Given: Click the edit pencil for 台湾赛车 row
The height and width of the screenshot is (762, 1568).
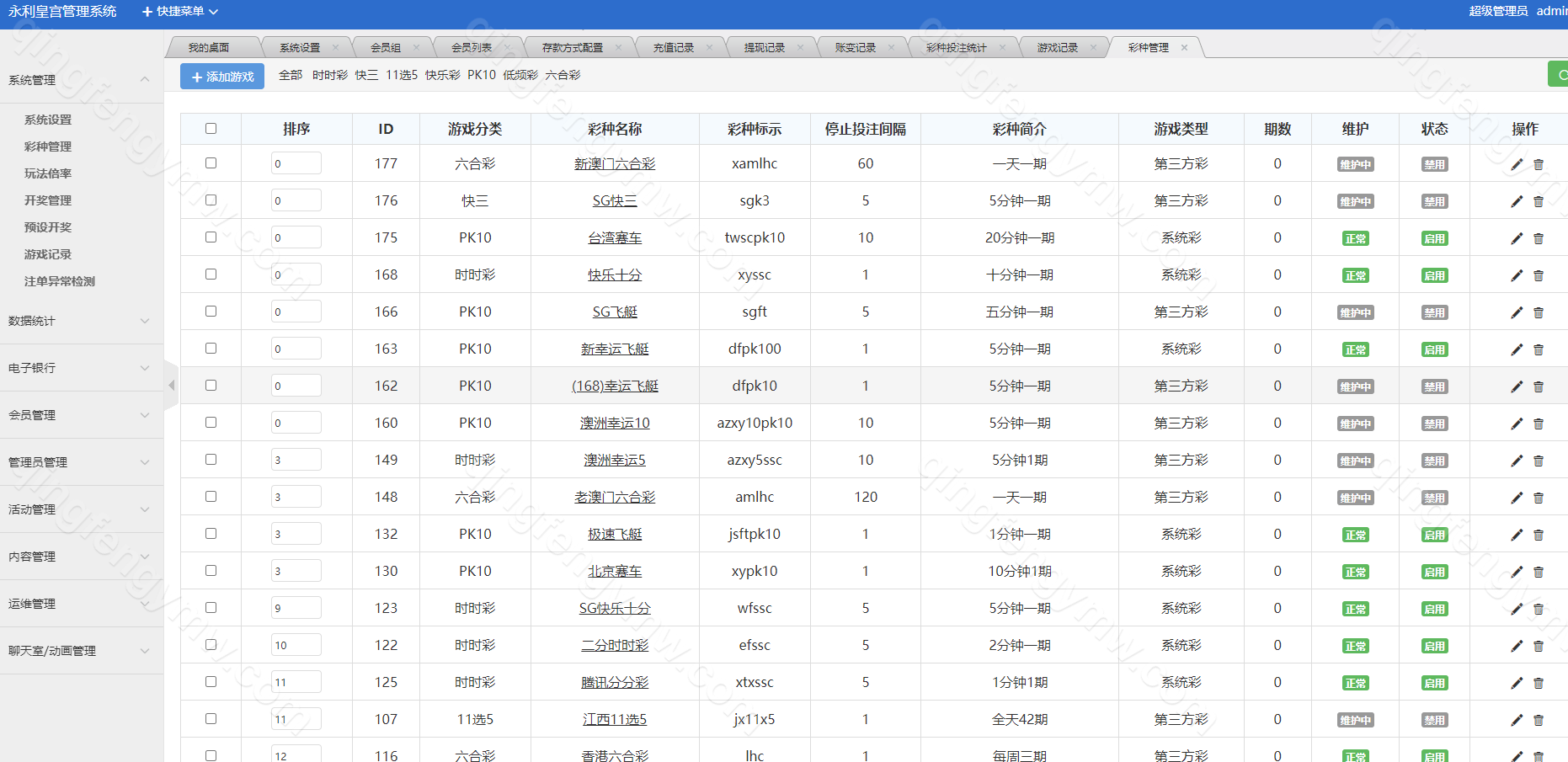Looking at the screenshot, I should [x=1517, y=238].
